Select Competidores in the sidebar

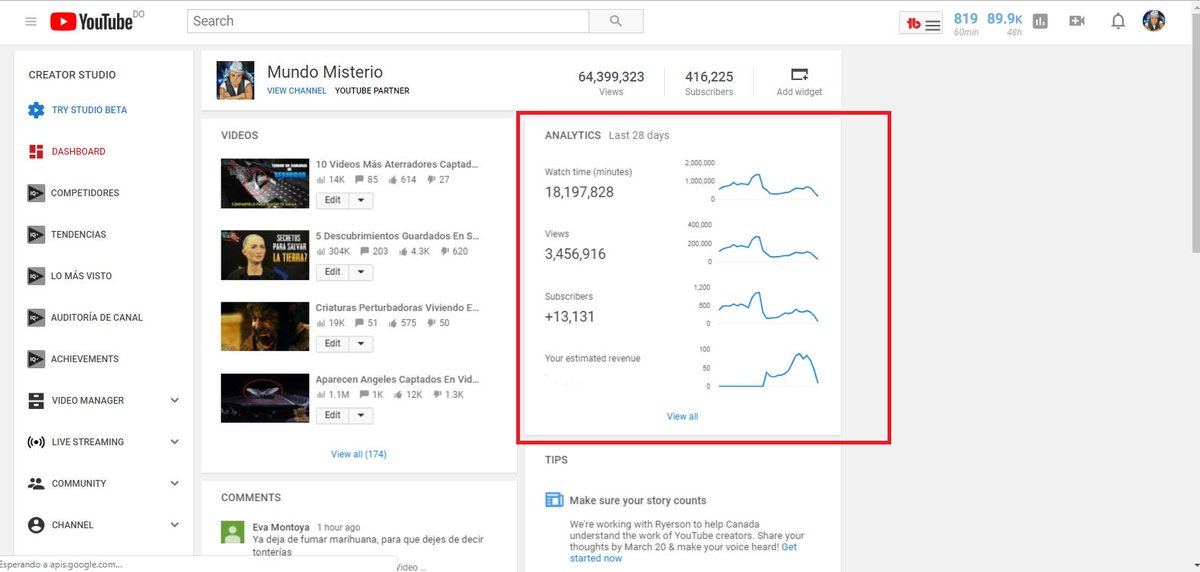click(x=85, y=193)
